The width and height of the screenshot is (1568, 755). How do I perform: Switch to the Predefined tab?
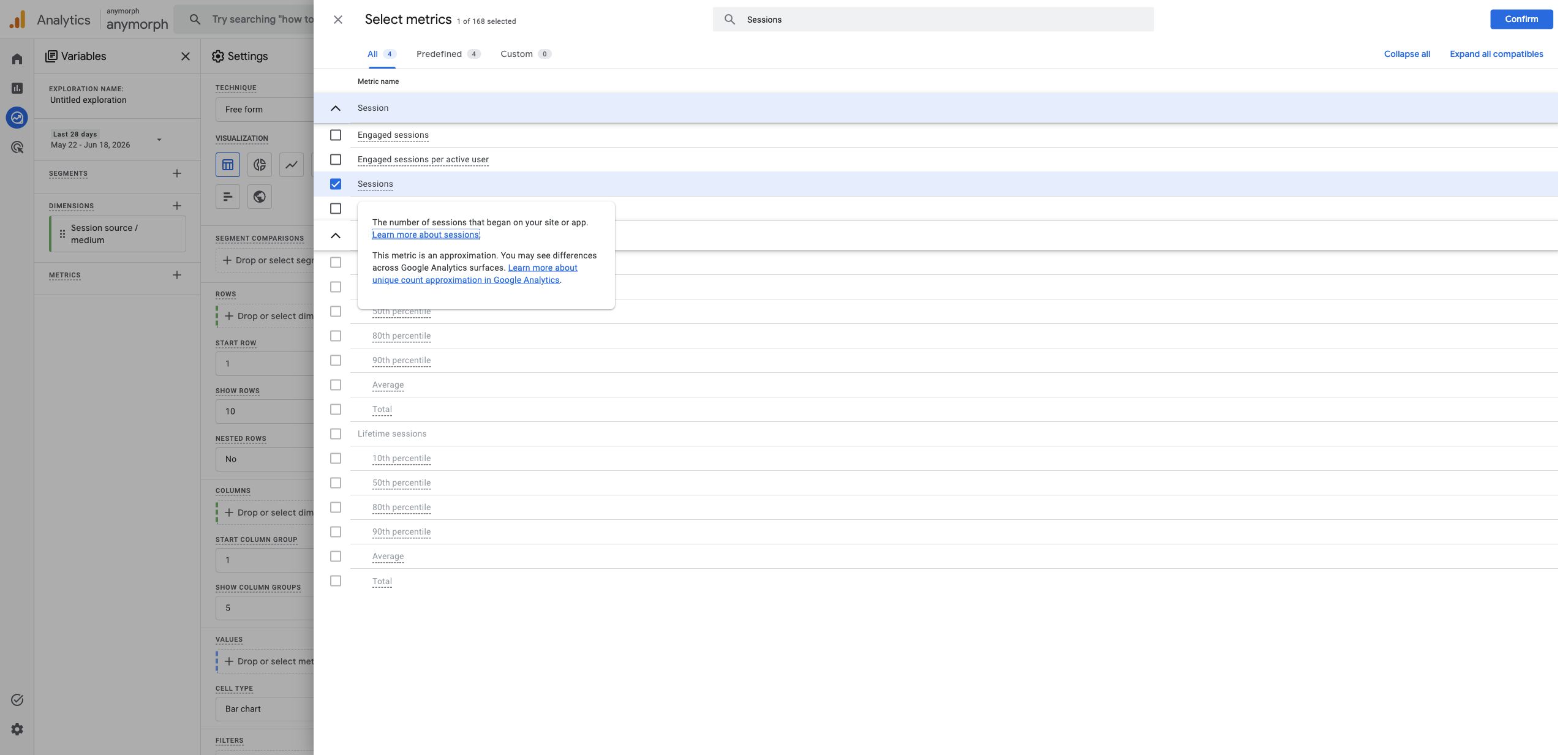pos(448,54)
